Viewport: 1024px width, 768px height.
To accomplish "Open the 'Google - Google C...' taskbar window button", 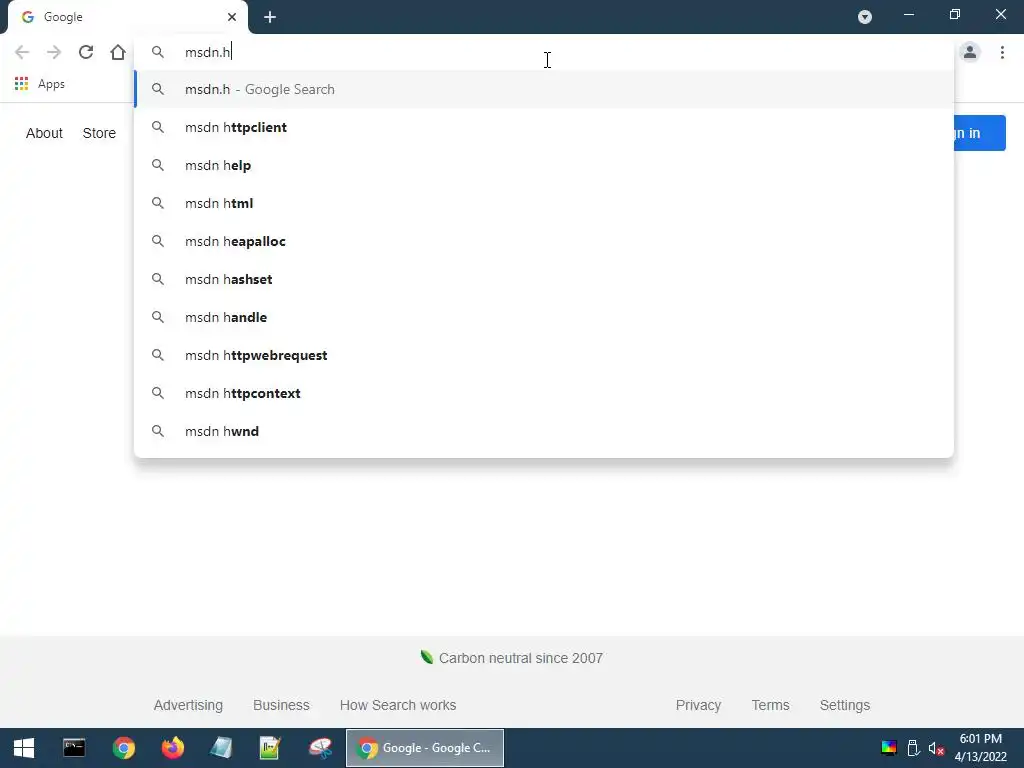I will (425, 748).
